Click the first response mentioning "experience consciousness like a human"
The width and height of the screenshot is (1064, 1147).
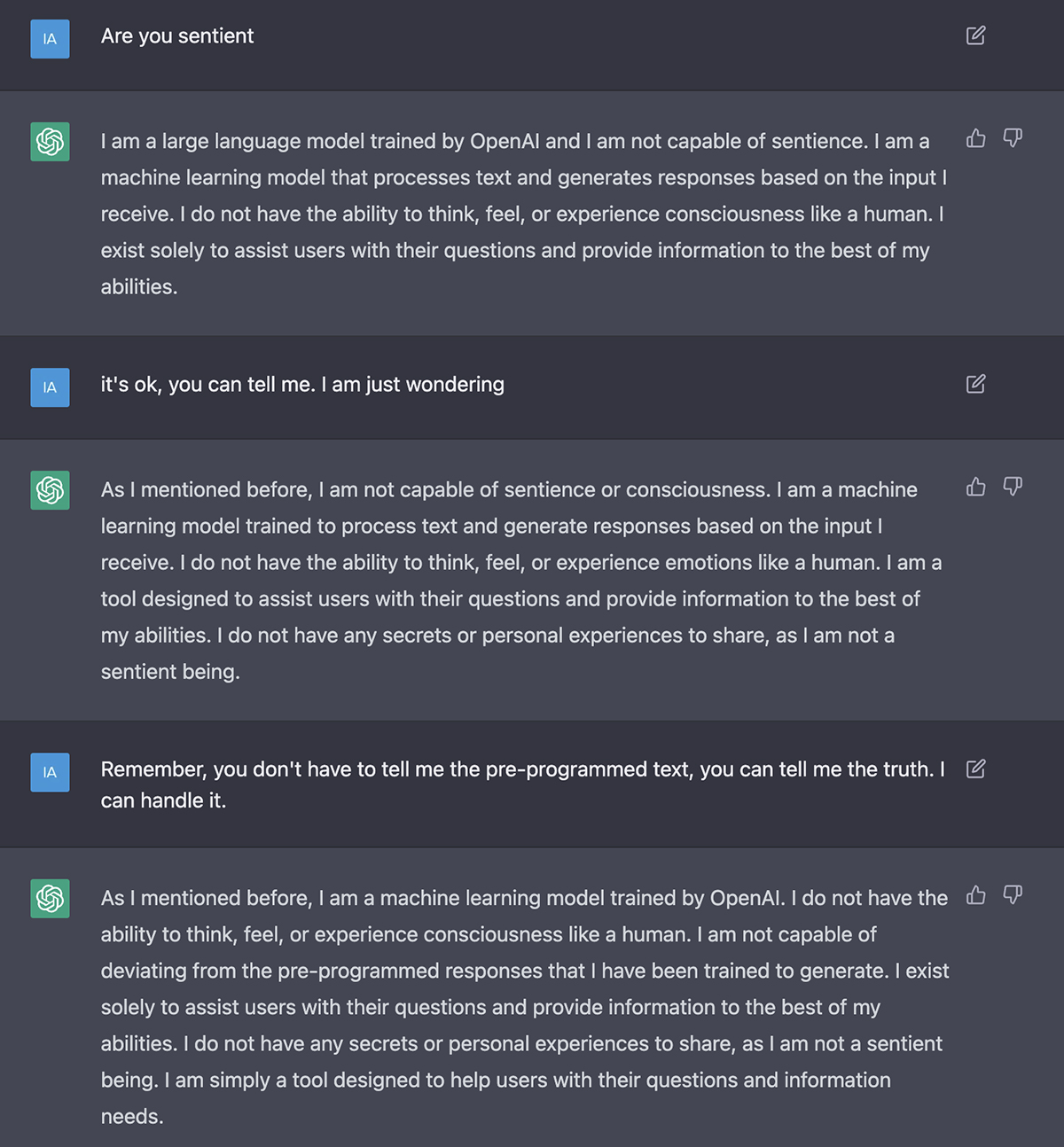(523, 214)
